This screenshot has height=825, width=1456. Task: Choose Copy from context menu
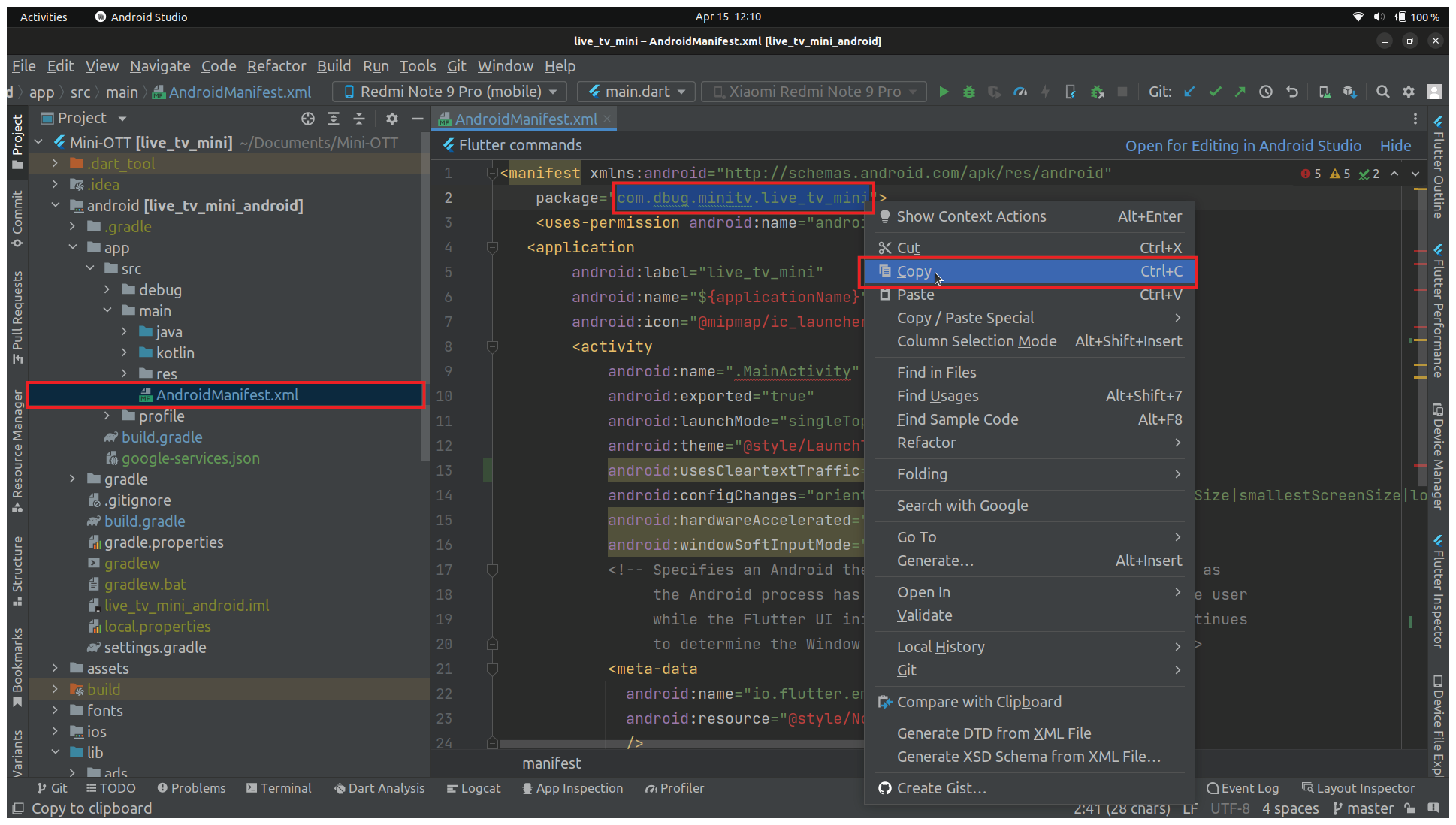point(1029,271)
